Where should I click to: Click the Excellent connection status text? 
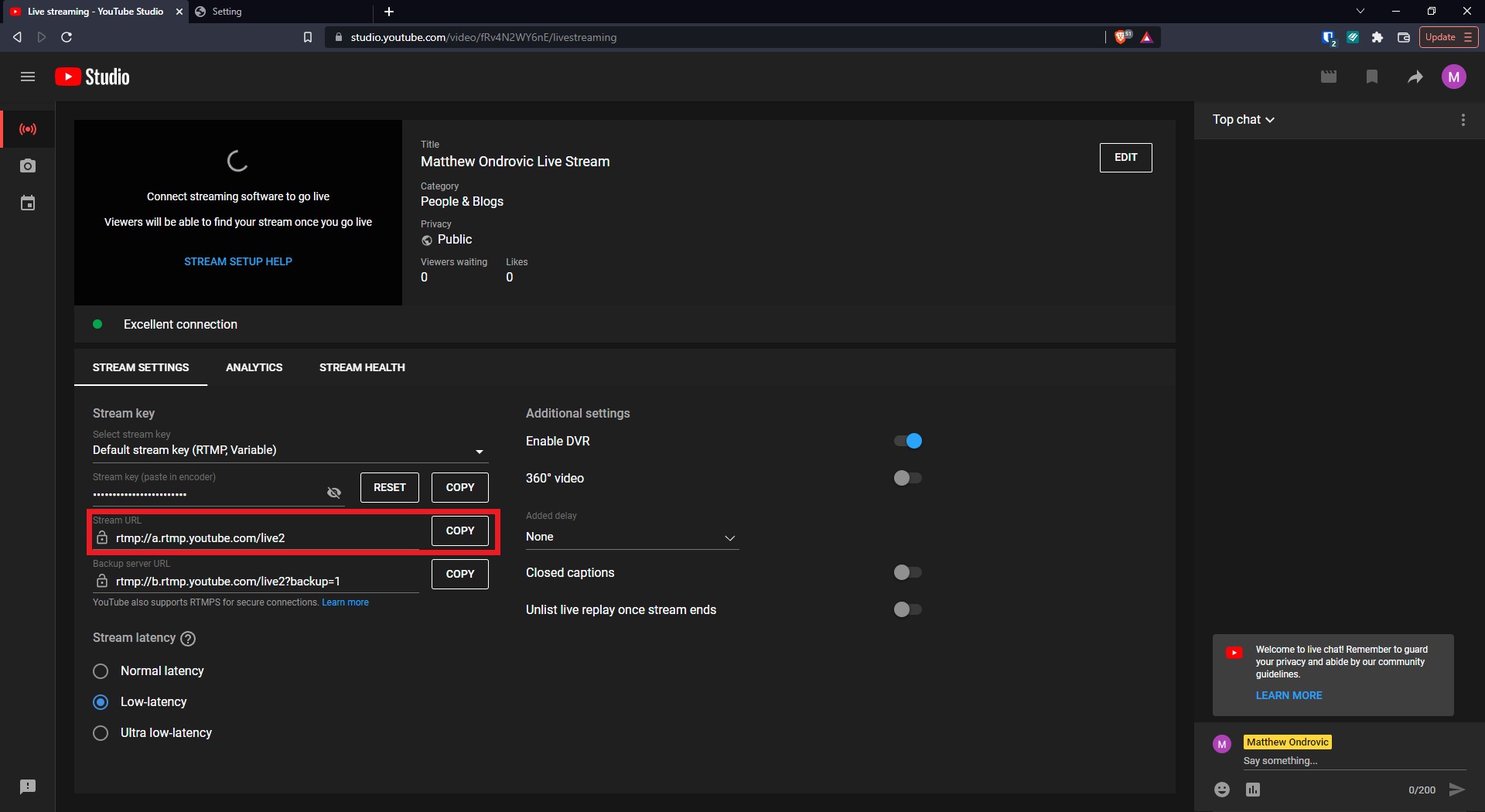(180, 325)
